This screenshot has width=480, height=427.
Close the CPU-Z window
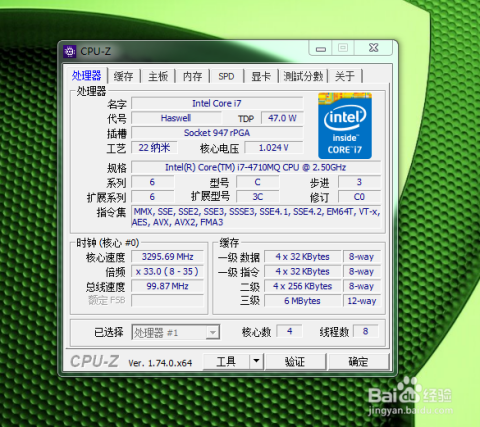point(374,48)
